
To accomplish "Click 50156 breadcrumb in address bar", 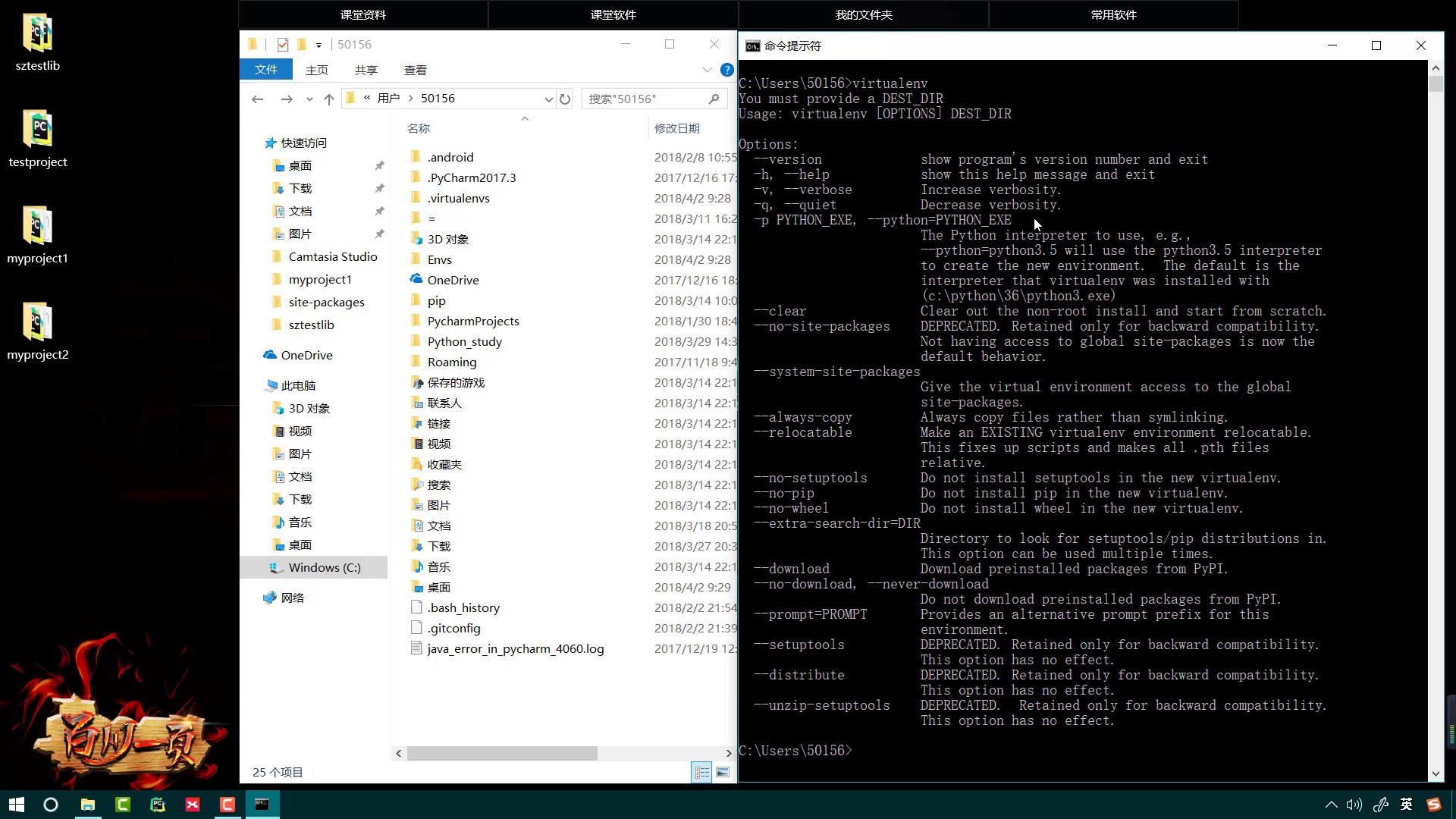I will (438, 99).
